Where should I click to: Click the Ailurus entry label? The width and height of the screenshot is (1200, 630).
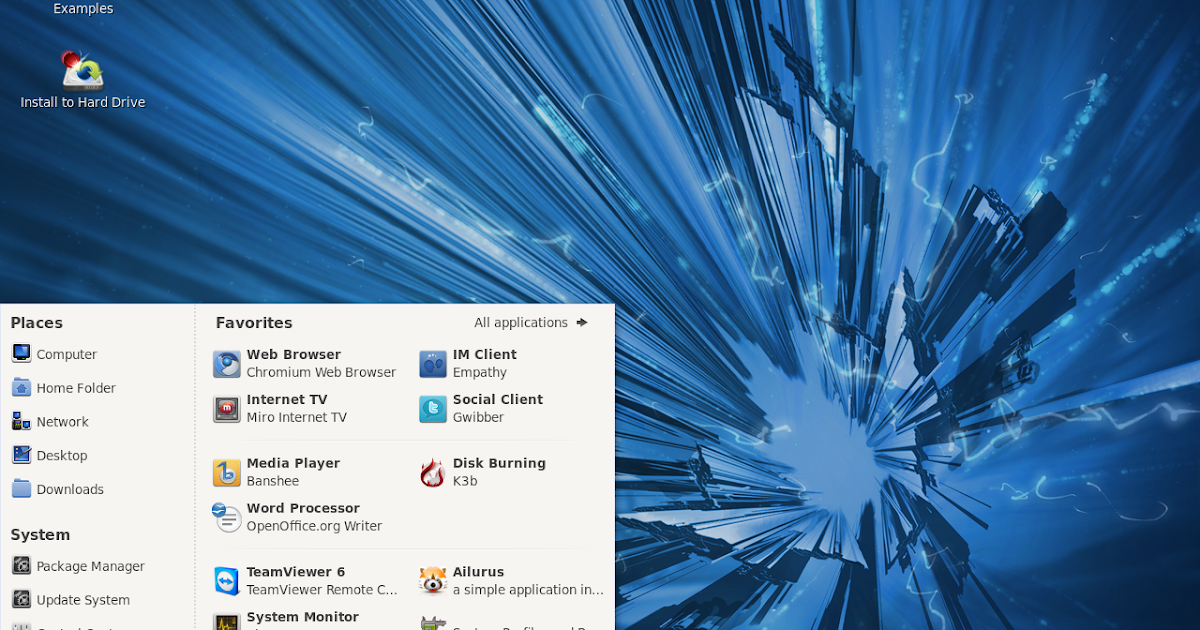[479, 572]
